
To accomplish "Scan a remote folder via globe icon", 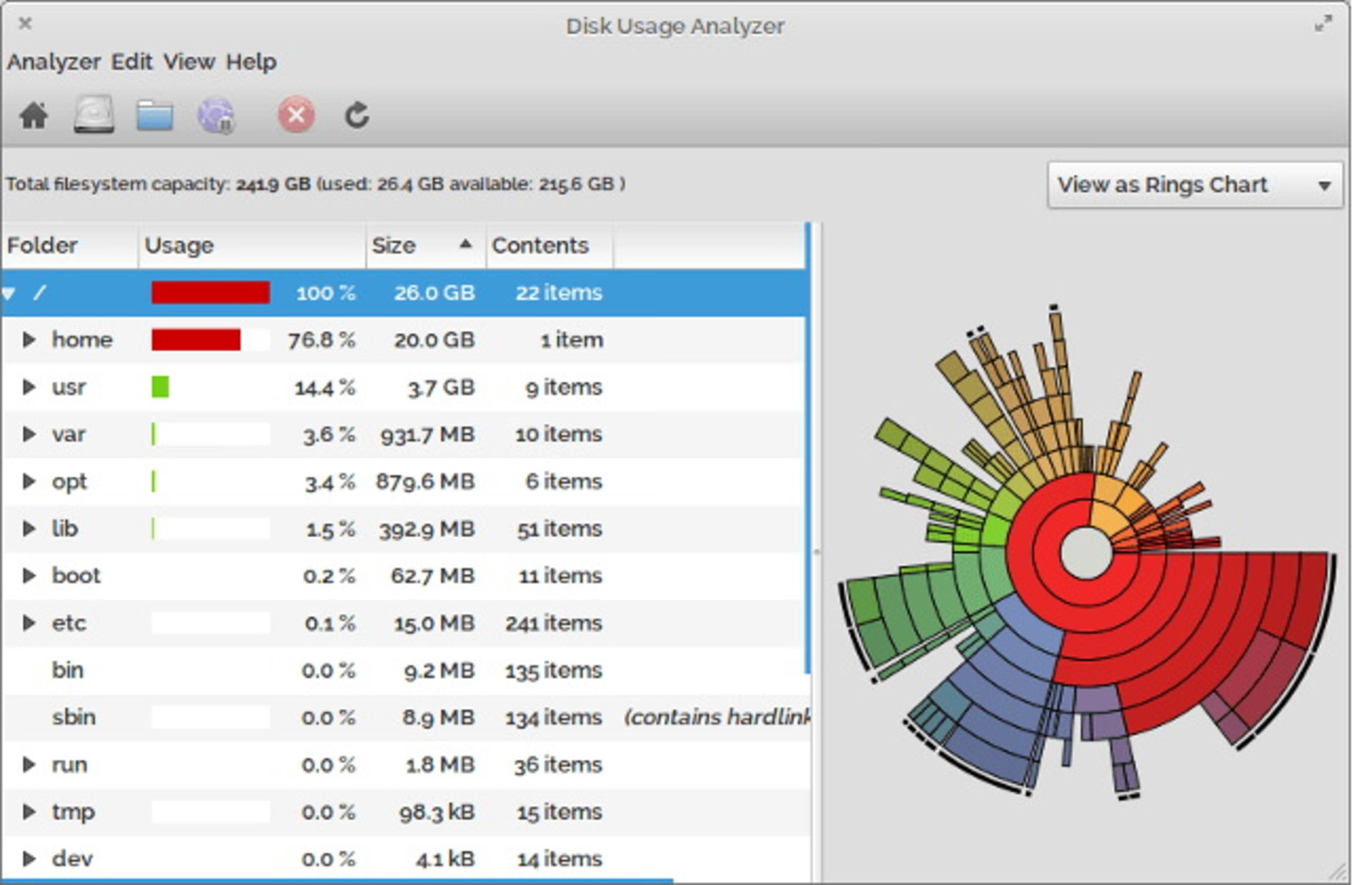I will pos(216,115).
